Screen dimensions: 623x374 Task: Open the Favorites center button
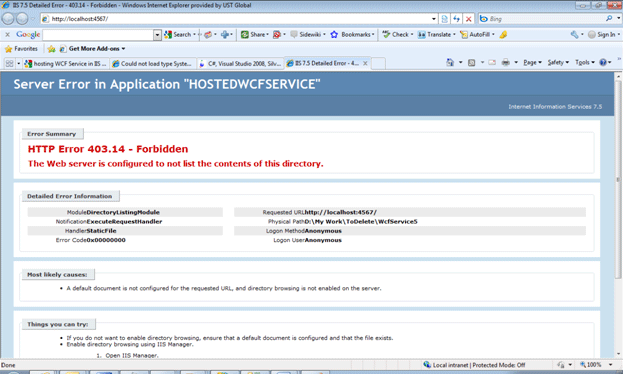coord(21,49)
